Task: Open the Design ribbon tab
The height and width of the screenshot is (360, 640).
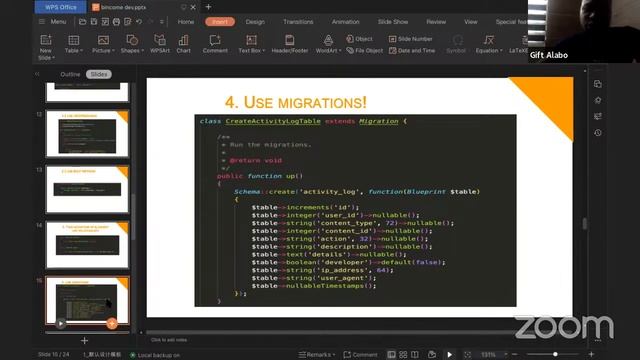Action: tap(255, 22)
